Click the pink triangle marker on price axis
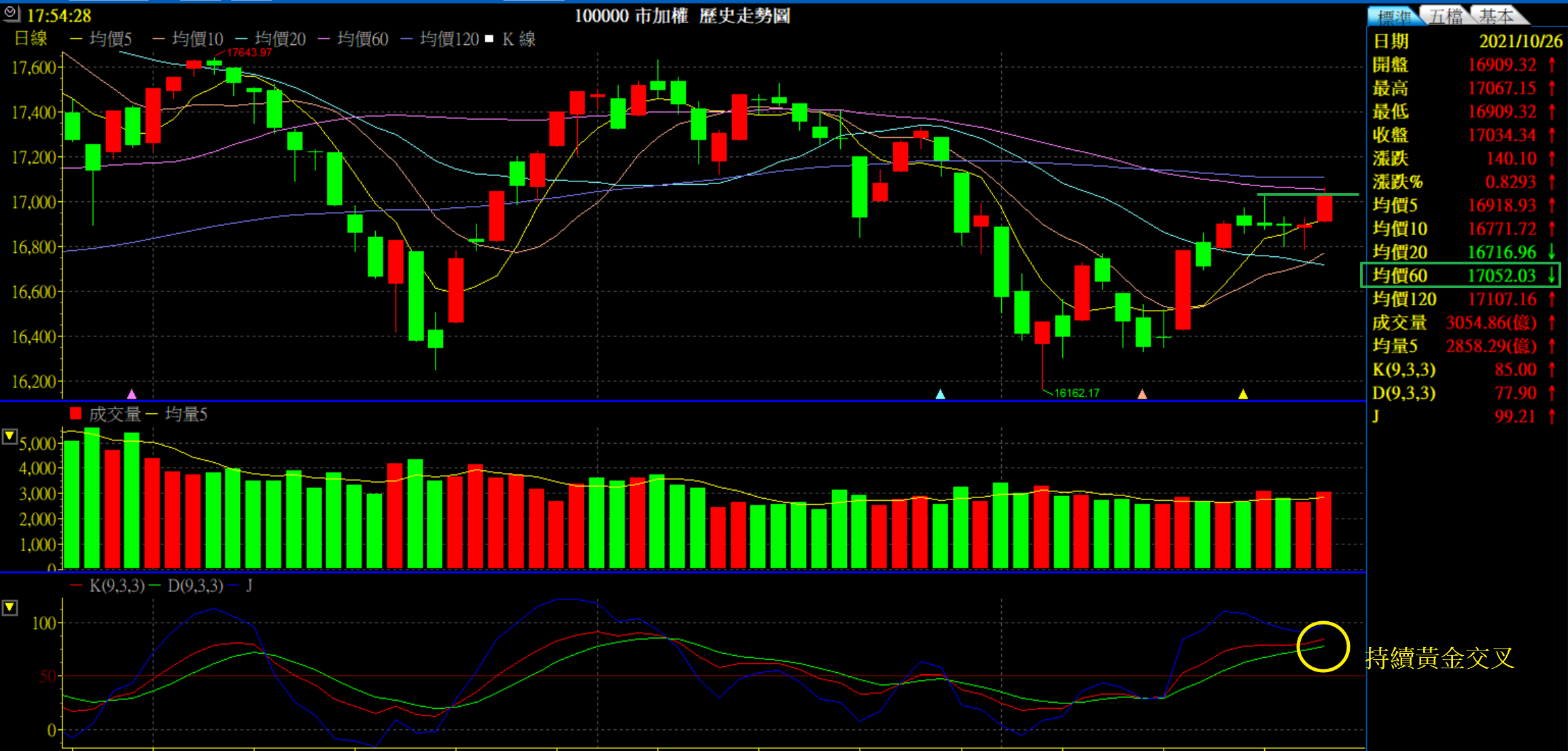The image size is (1568, 751). (132, 394)
